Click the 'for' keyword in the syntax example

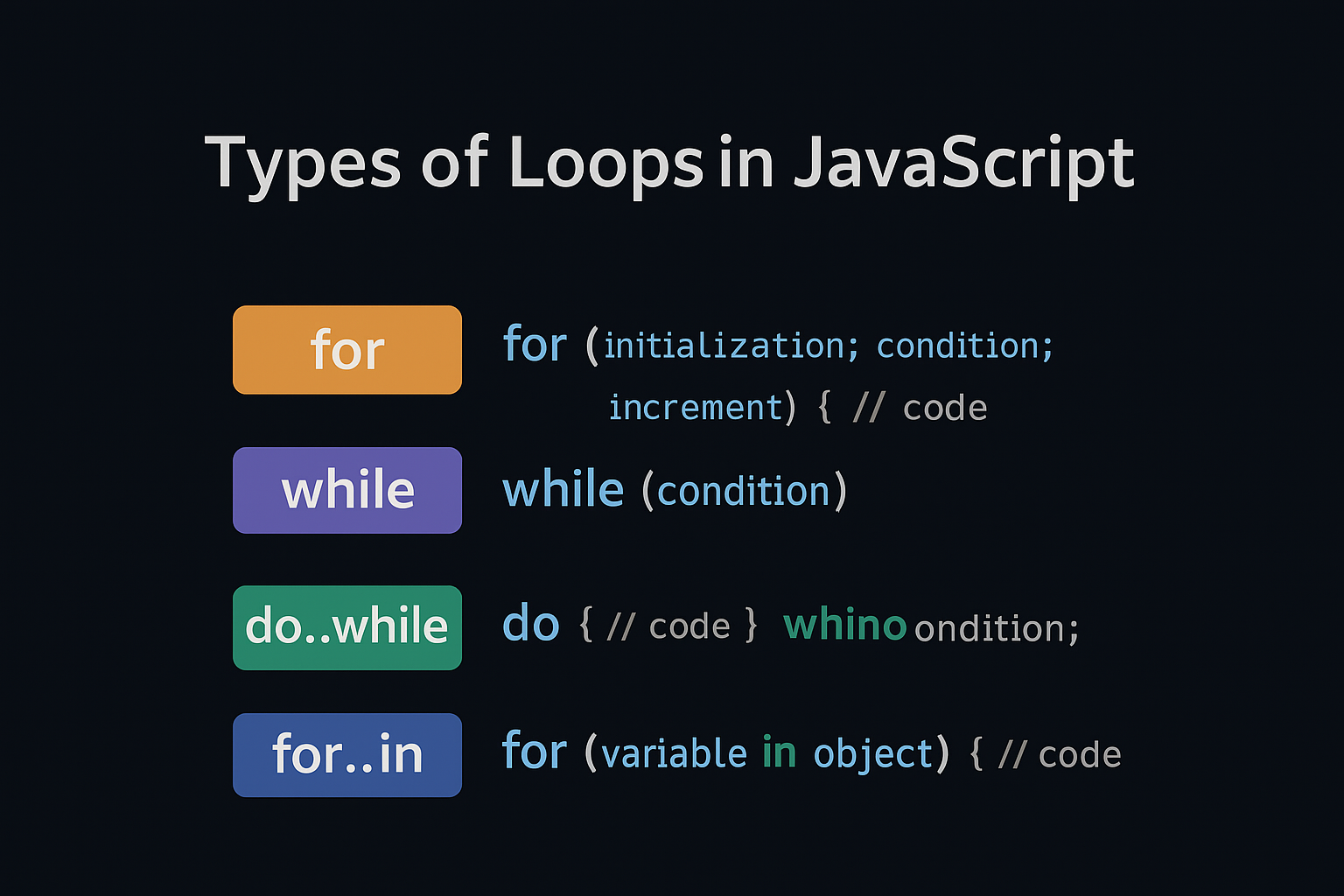pos(535,344)
